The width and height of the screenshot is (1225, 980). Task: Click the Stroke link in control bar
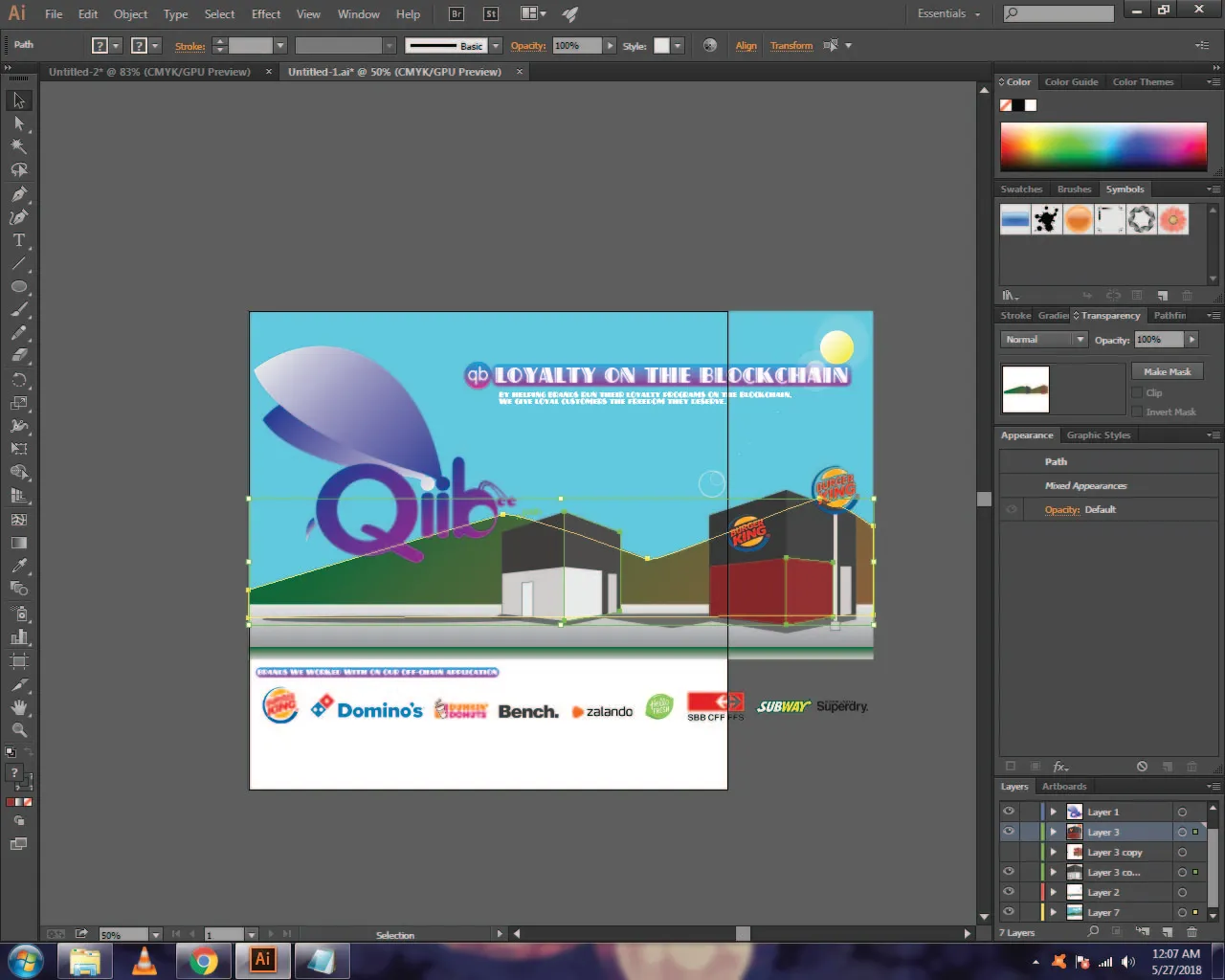click(189, 45)
